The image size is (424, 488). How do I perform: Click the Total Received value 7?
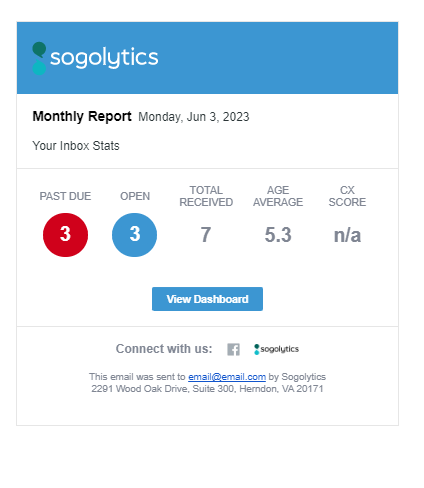pyautogui.click(x=206, y=235)
